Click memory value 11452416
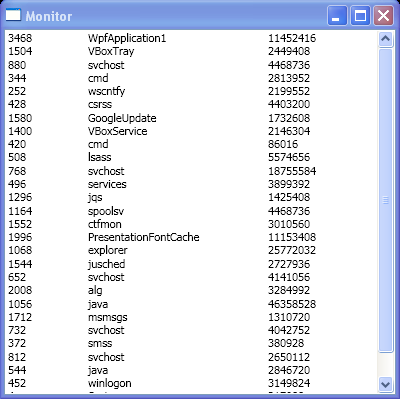The image size is (400, 399). coord(292,38)
